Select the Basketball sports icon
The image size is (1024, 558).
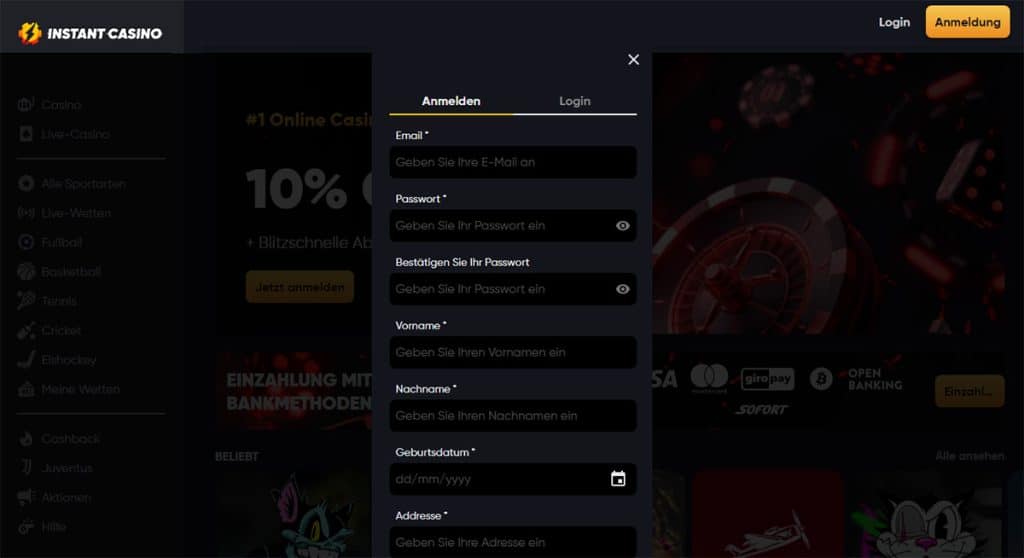(x=26, y=272)
